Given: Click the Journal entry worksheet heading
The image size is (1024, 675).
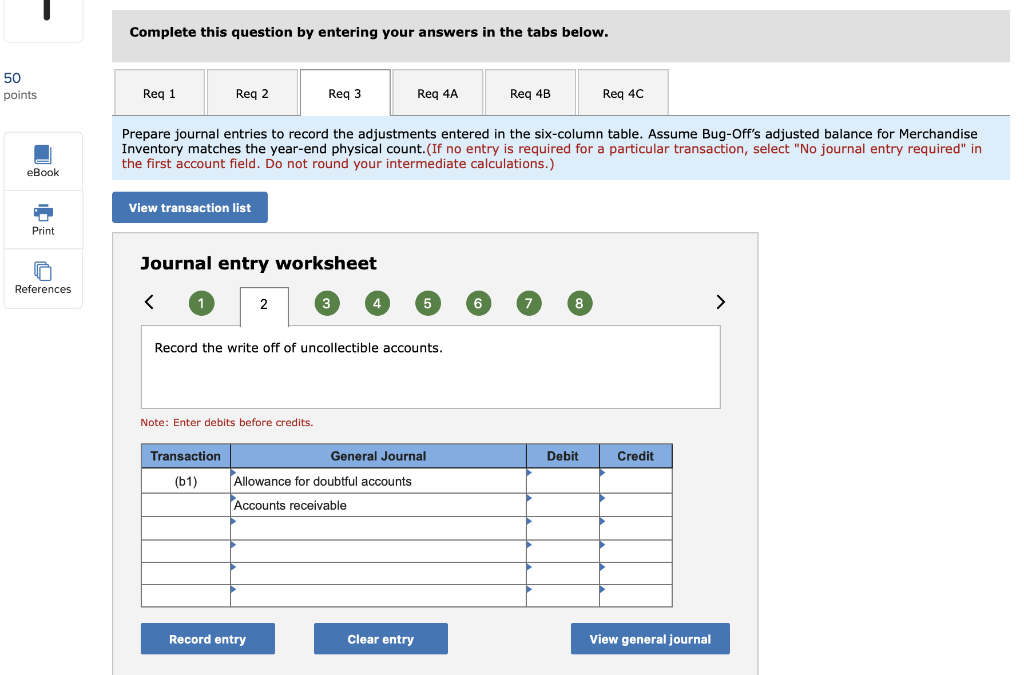Looking at the screenshot, I should pos(259,263).
